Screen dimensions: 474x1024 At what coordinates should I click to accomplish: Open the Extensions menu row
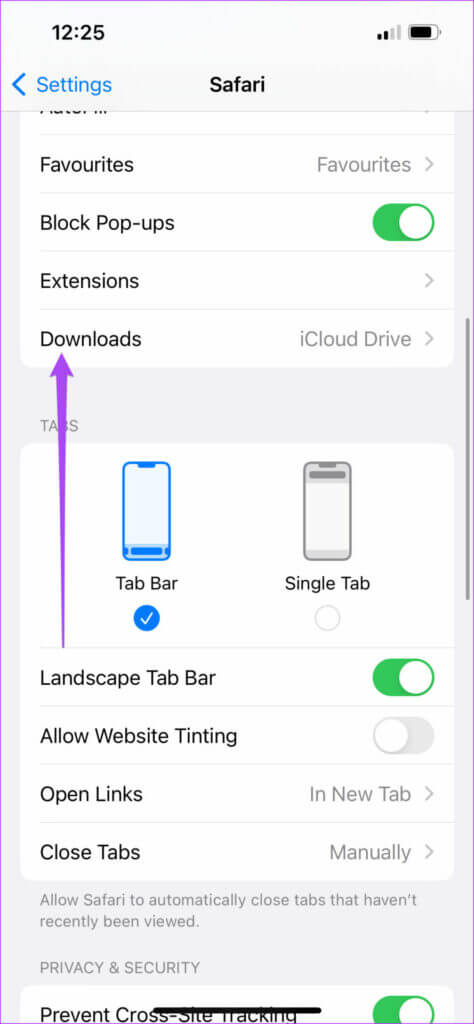(237, 281)
